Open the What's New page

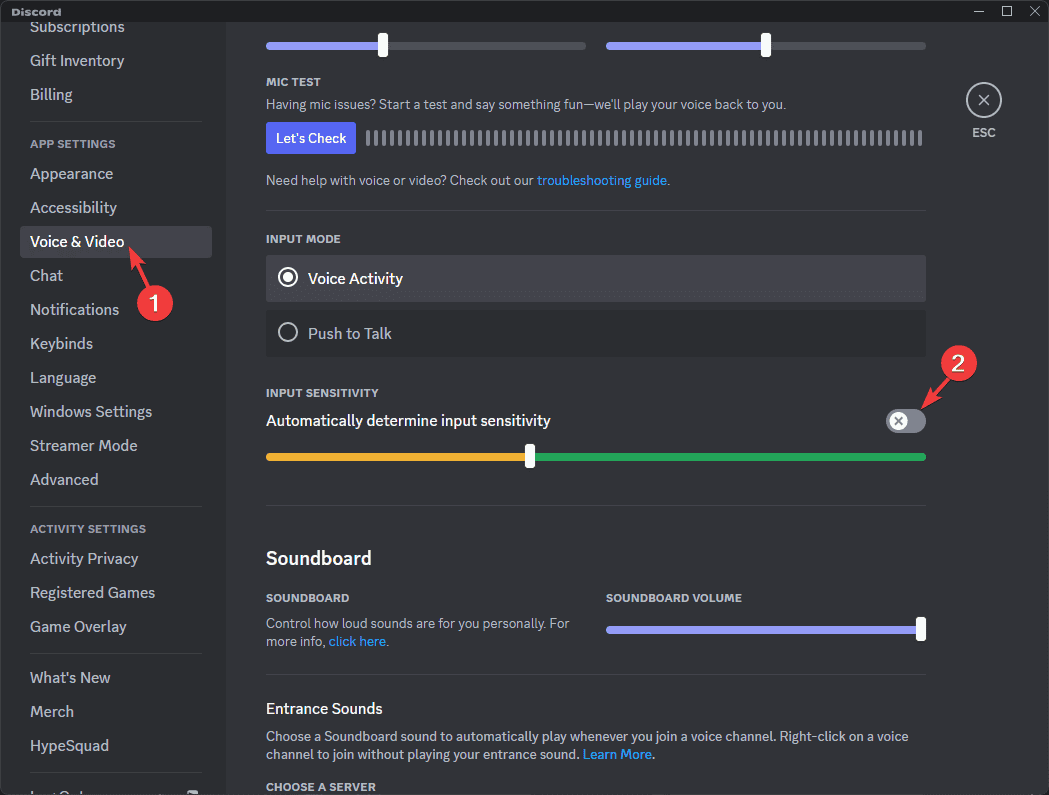[70, 677]
